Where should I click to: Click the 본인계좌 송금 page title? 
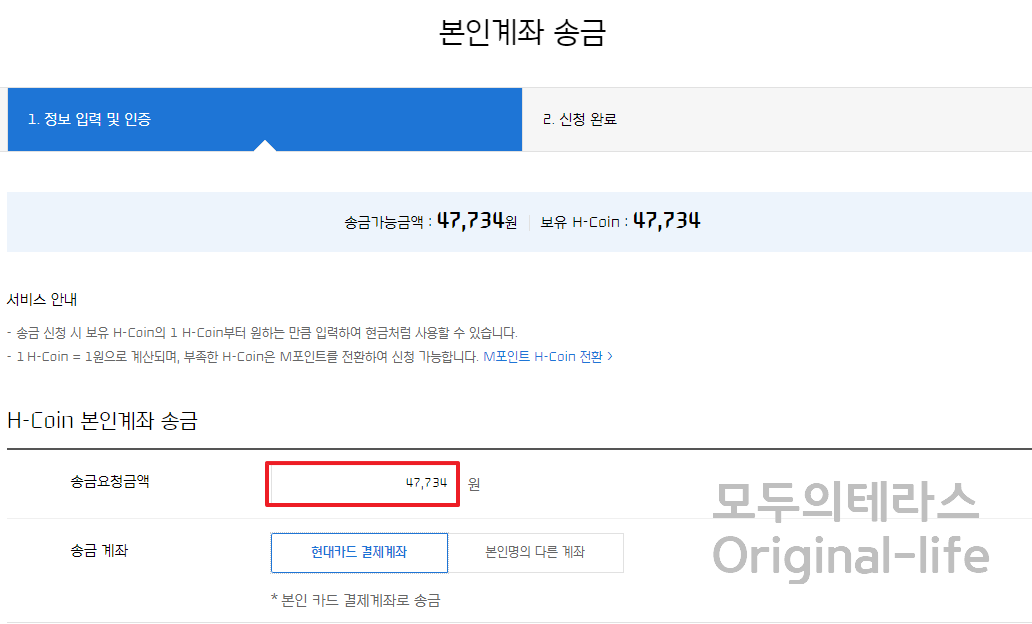click(522, 32)
